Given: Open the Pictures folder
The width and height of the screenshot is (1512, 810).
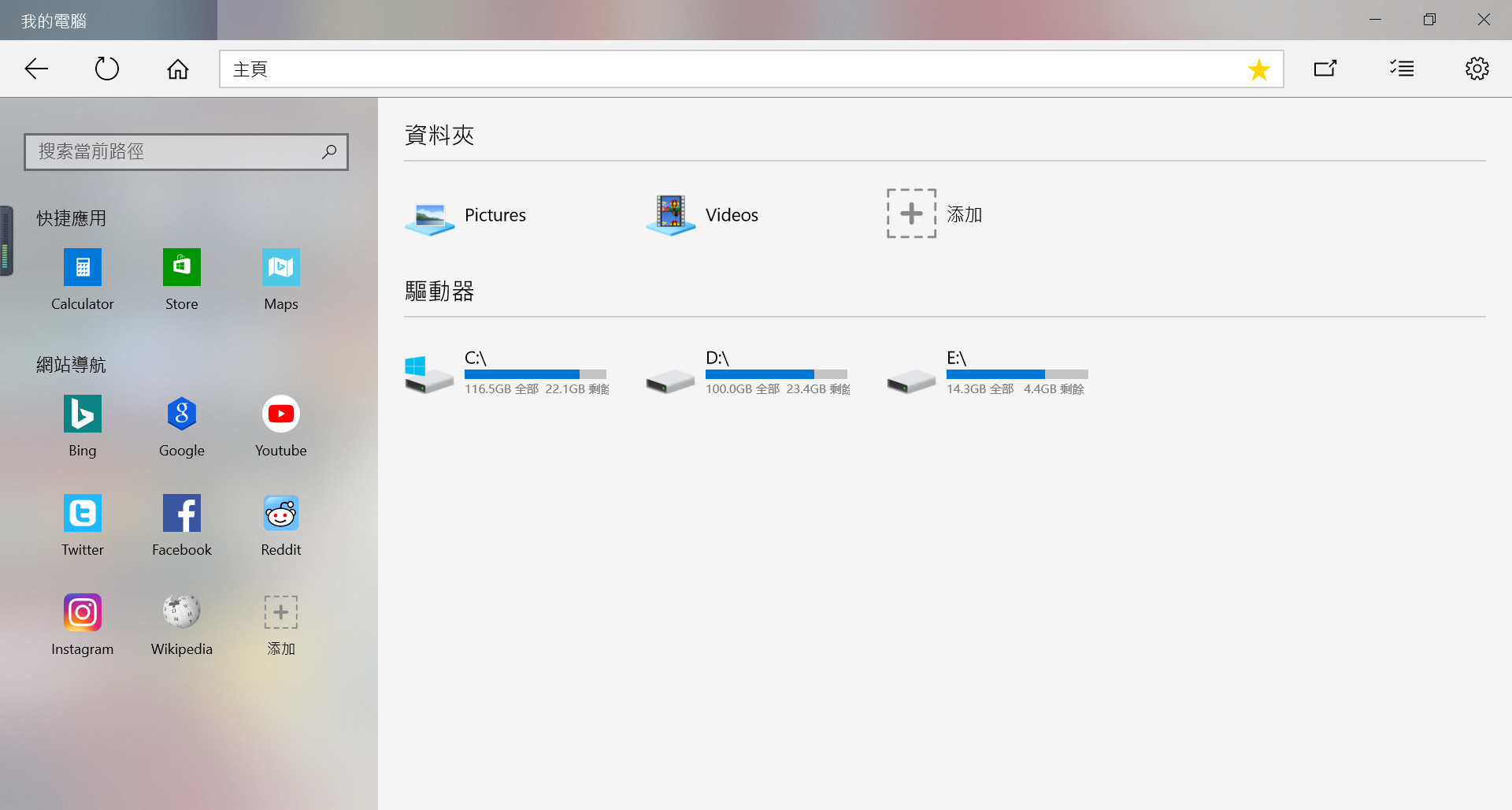Looking at the screenshot, I should coord(465,215).
